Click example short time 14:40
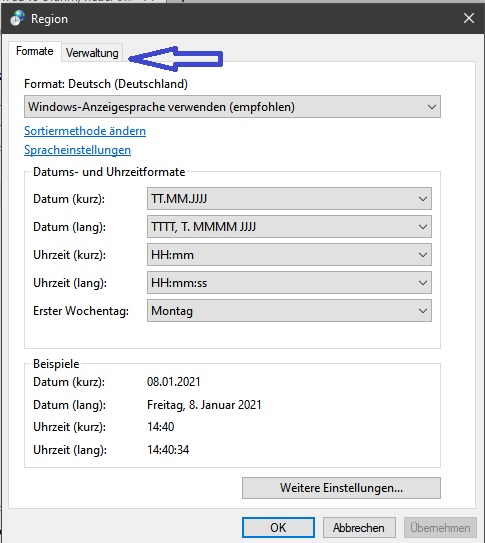The width and height of the screenshot is (485, 543). (x=161, y=427)
